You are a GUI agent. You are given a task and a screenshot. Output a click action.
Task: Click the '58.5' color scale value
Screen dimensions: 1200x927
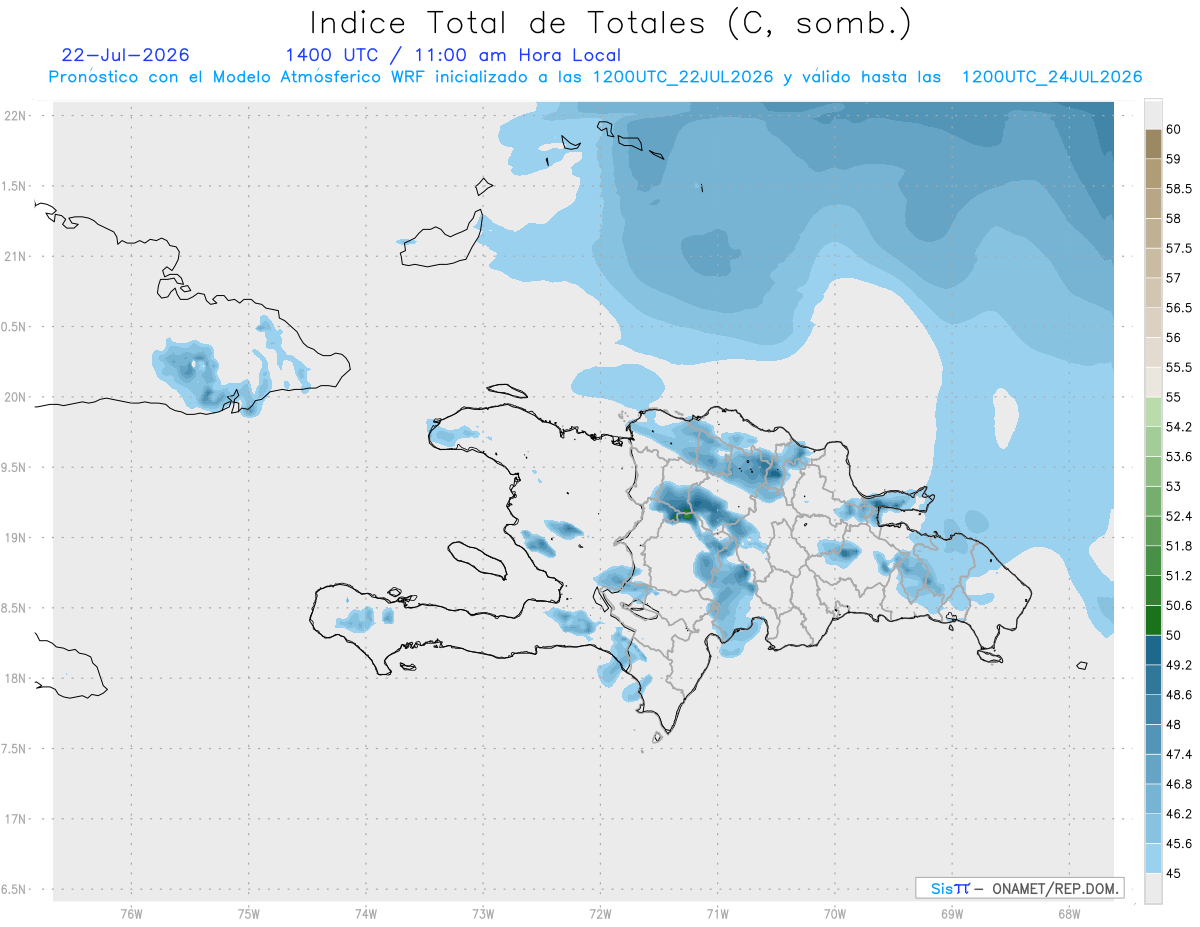tap(1178, 189)
